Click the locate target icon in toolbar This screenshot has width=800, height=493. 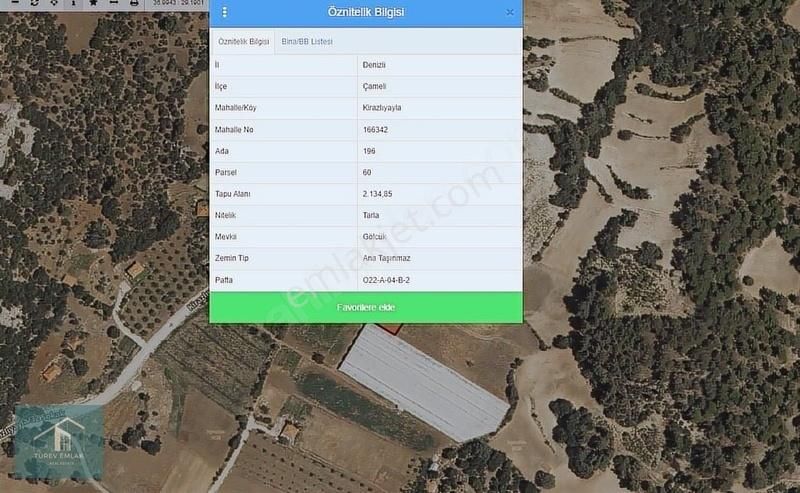pyautogui.click(x=54, y=3)
